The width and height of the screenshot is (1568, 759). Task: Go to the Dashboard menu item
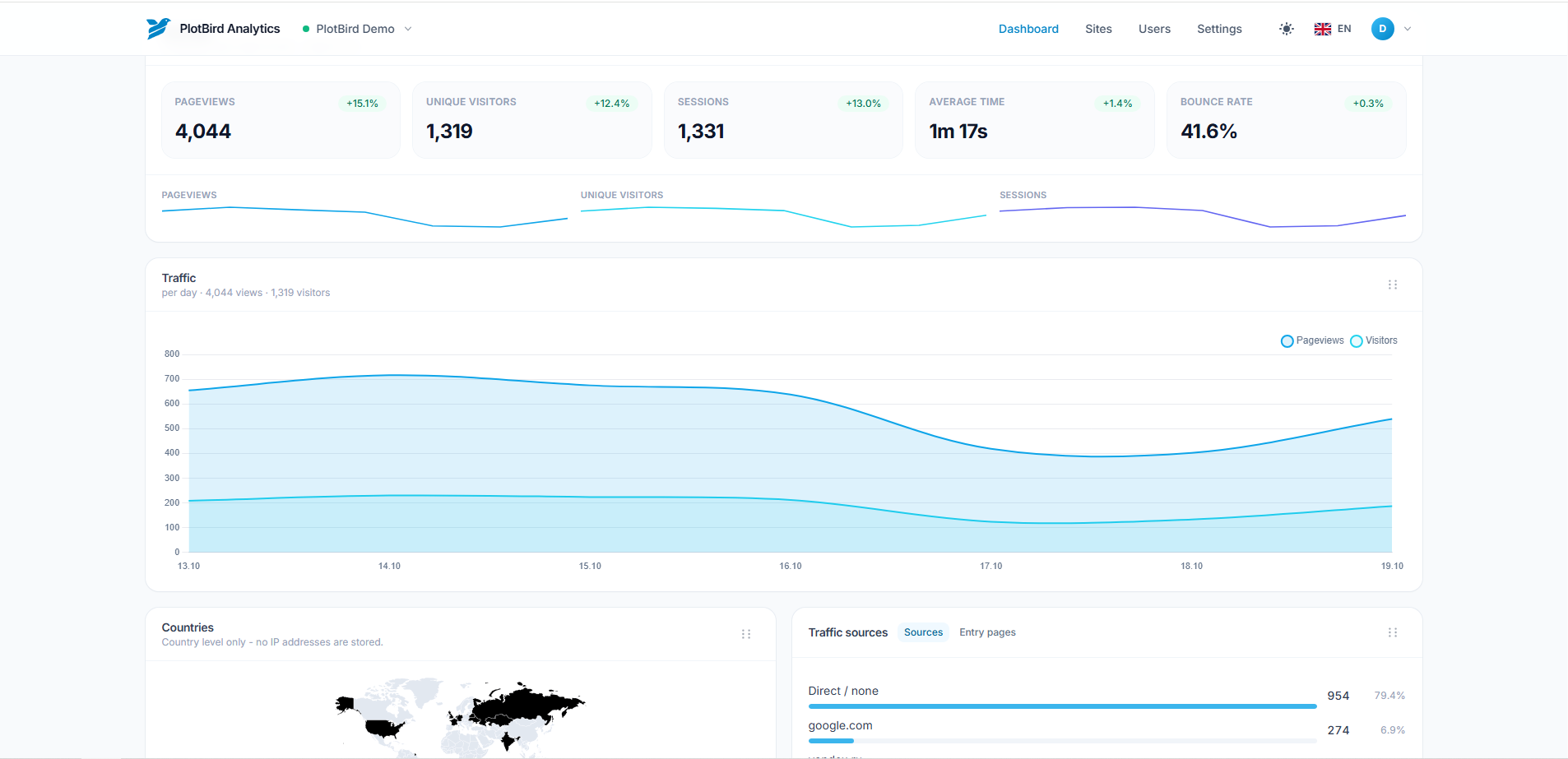pyautogui.click(x=1028, y=29)
